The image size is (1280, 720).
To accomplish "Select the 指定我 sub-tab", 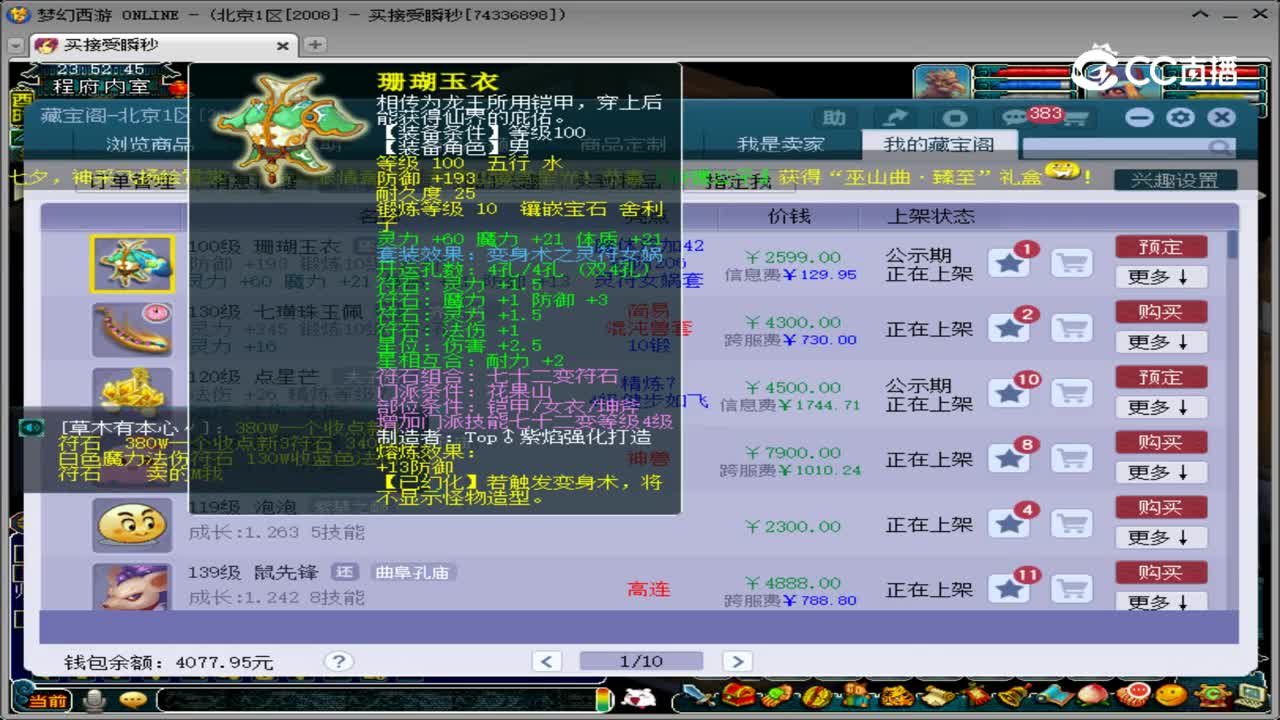I will (738, 182).
